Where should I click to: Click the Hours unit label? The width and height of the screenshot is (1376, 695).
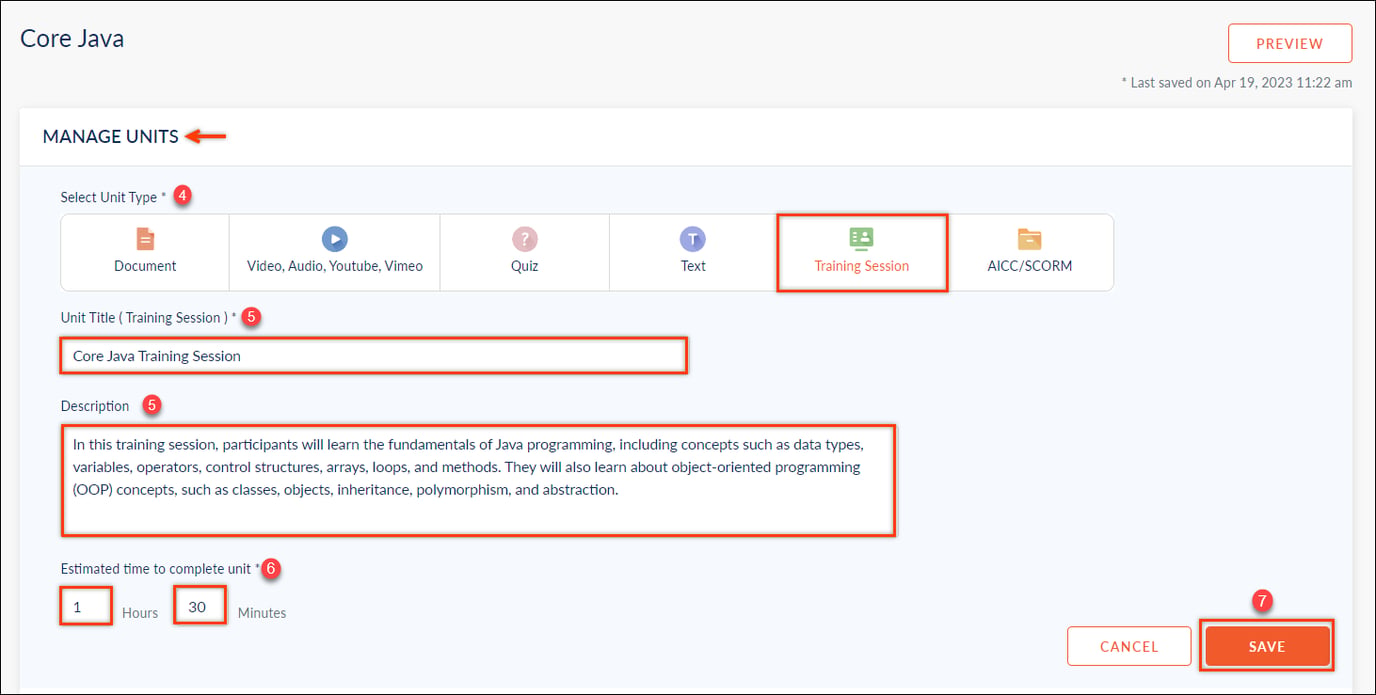(140, 613)
